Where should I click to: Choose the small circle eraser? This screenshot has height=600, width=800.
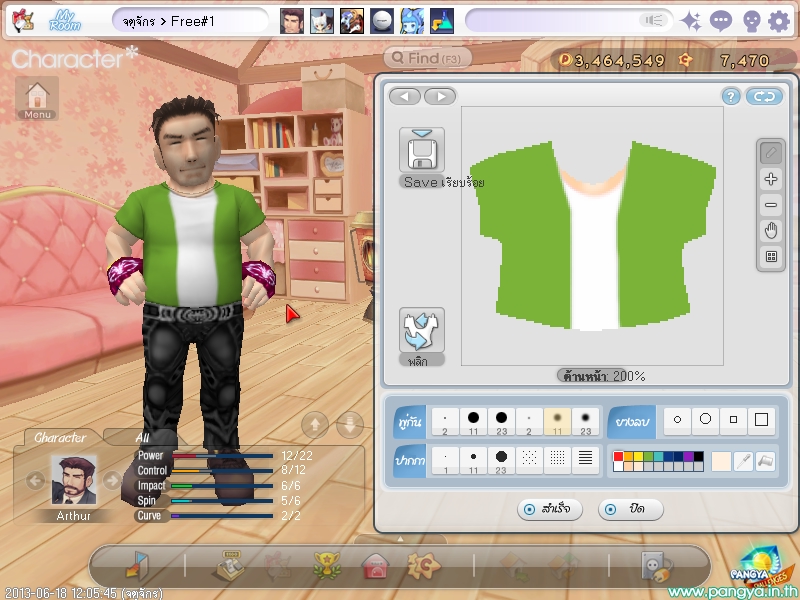tap(677, 420)
